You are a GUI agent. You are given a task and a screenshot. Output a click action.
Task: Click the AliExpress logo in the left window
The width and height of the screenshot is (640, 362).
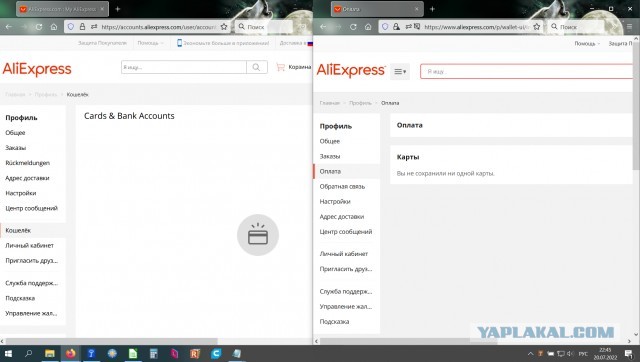pyautogui.click(x=37, y=69)
